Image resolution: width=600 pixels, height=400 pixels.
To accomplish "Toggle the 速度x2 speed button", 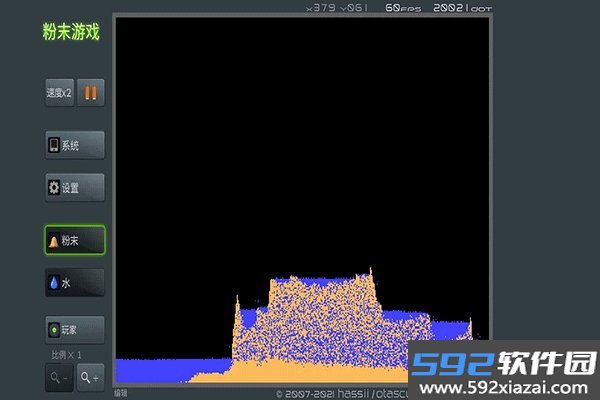I will click(x=59, y=93).
